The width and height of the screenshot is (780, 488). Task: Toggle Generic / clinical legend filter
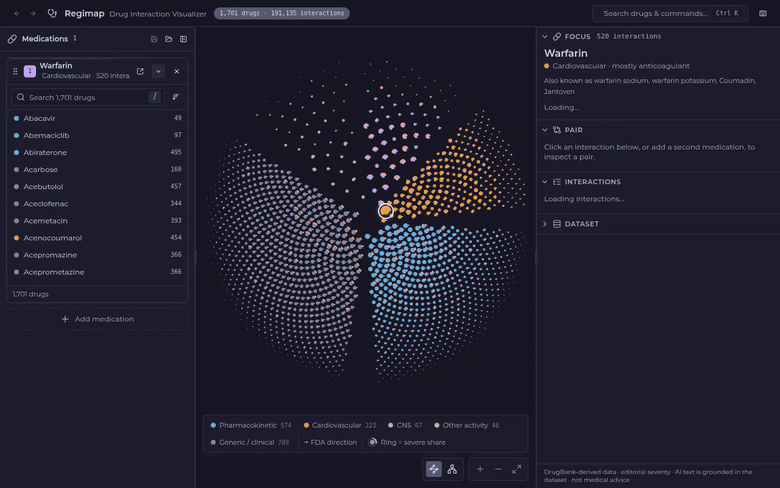pyautogui.click(x=250, y=442)
